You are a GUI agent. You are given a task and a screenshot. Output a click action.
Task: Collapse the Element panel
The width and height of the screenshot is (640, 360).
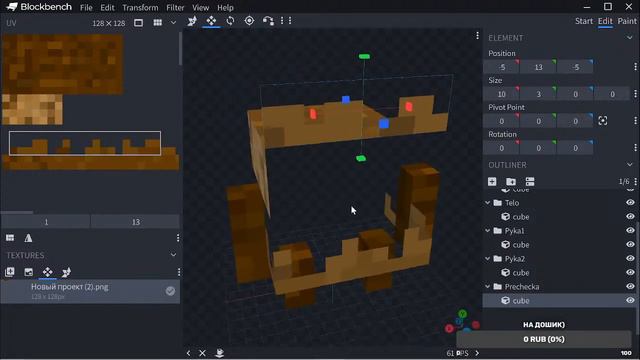coord(629,38)
